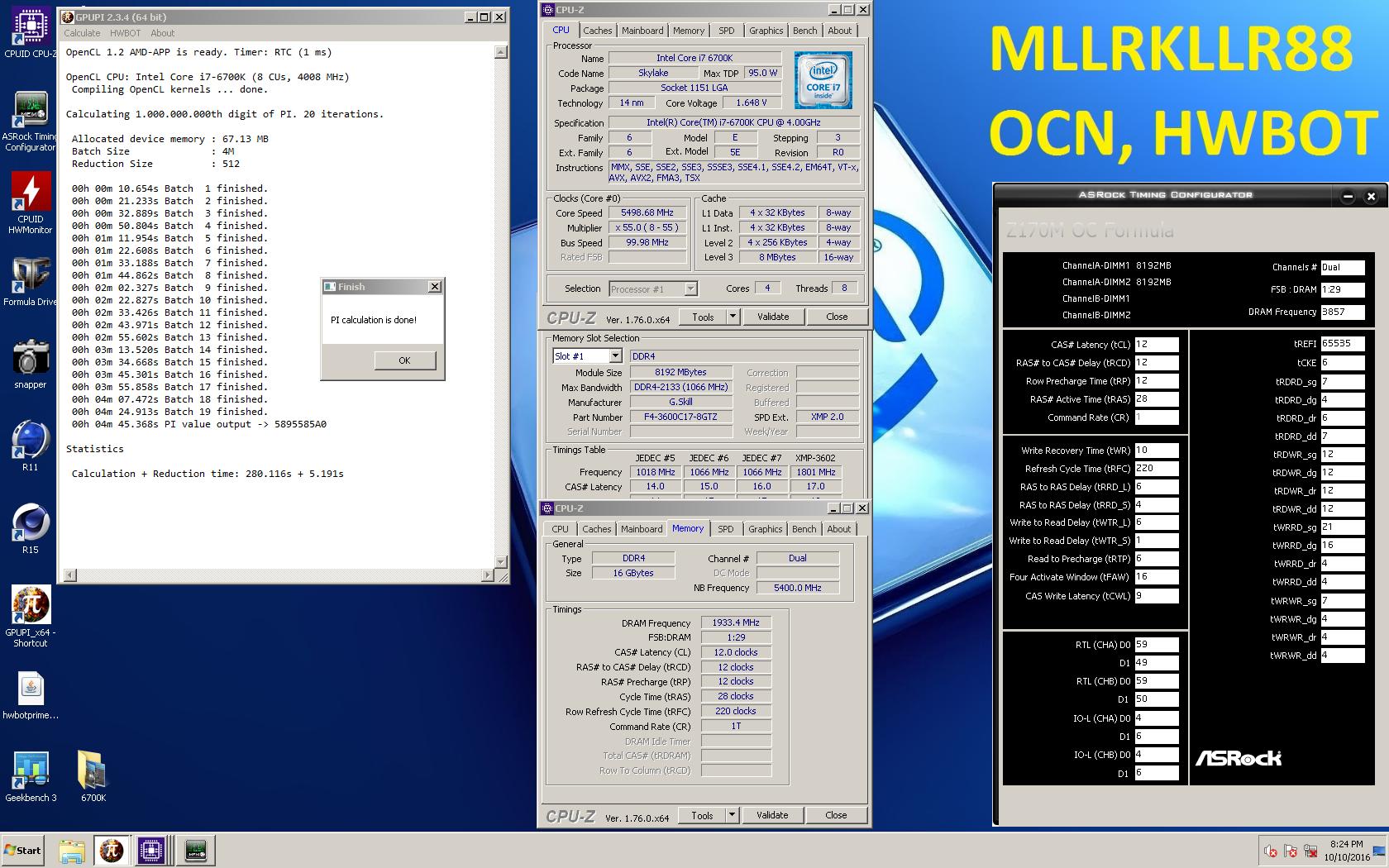
Task: Click the Command Rate (CR) field
Action: (1157, 417)
